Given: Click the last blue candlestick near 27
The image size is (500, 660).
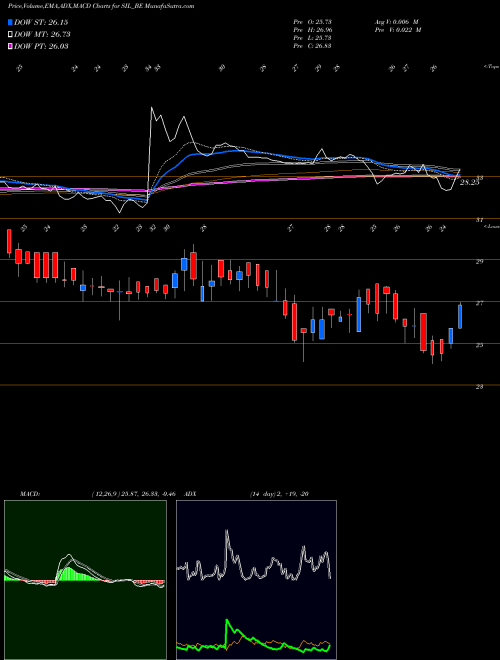Looking at the screenshot, I should 460,316.
